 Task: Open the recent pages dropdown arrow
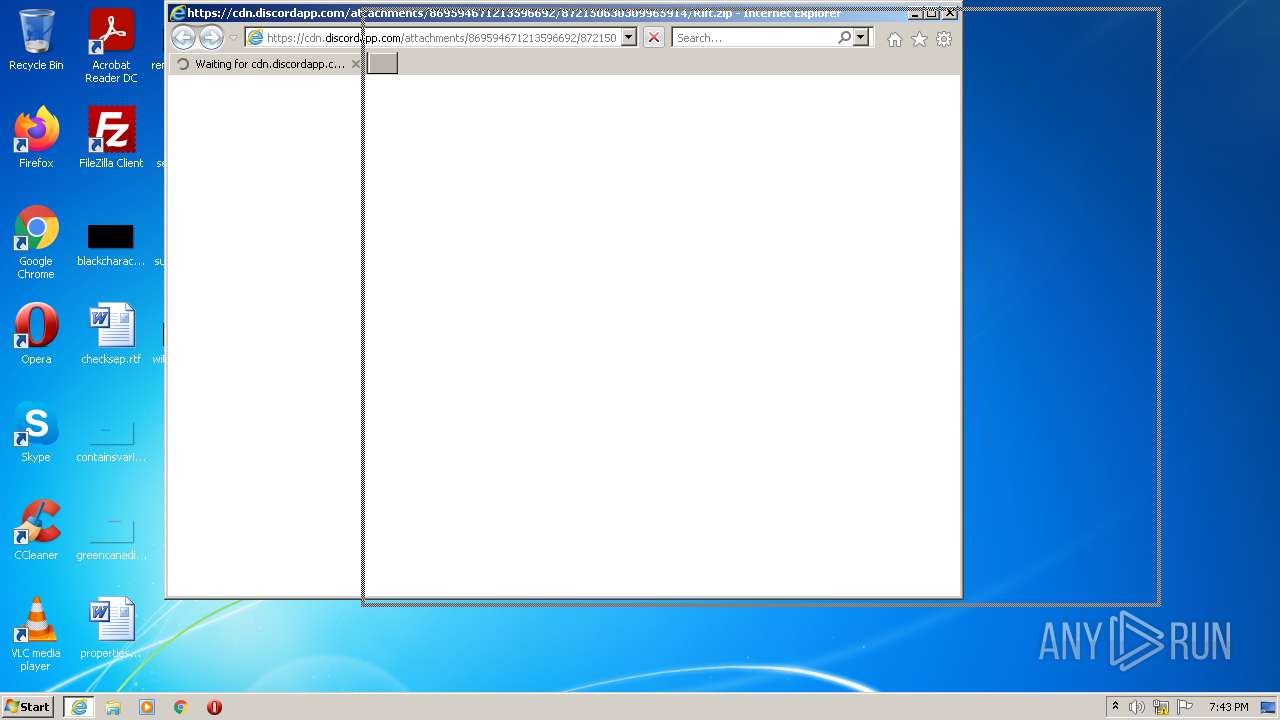[233, 38]
